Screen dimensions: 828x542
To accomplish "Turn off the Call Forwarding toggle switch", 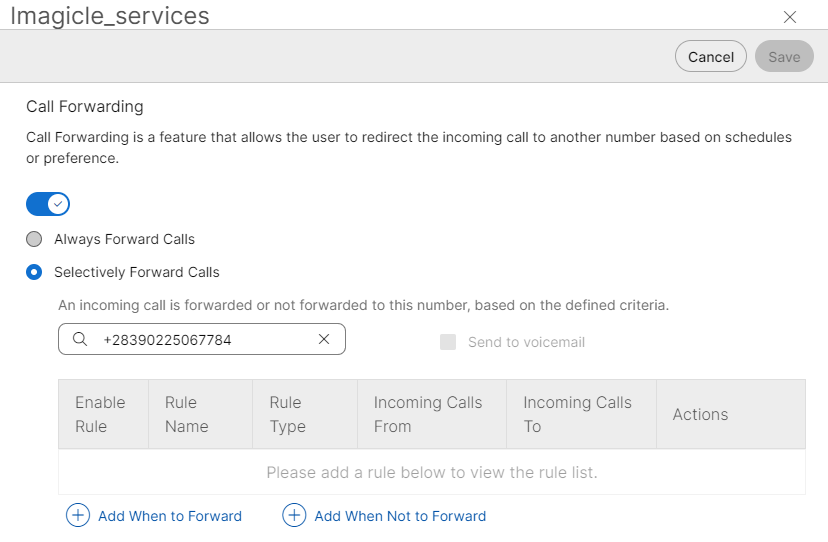I will 48,204.
